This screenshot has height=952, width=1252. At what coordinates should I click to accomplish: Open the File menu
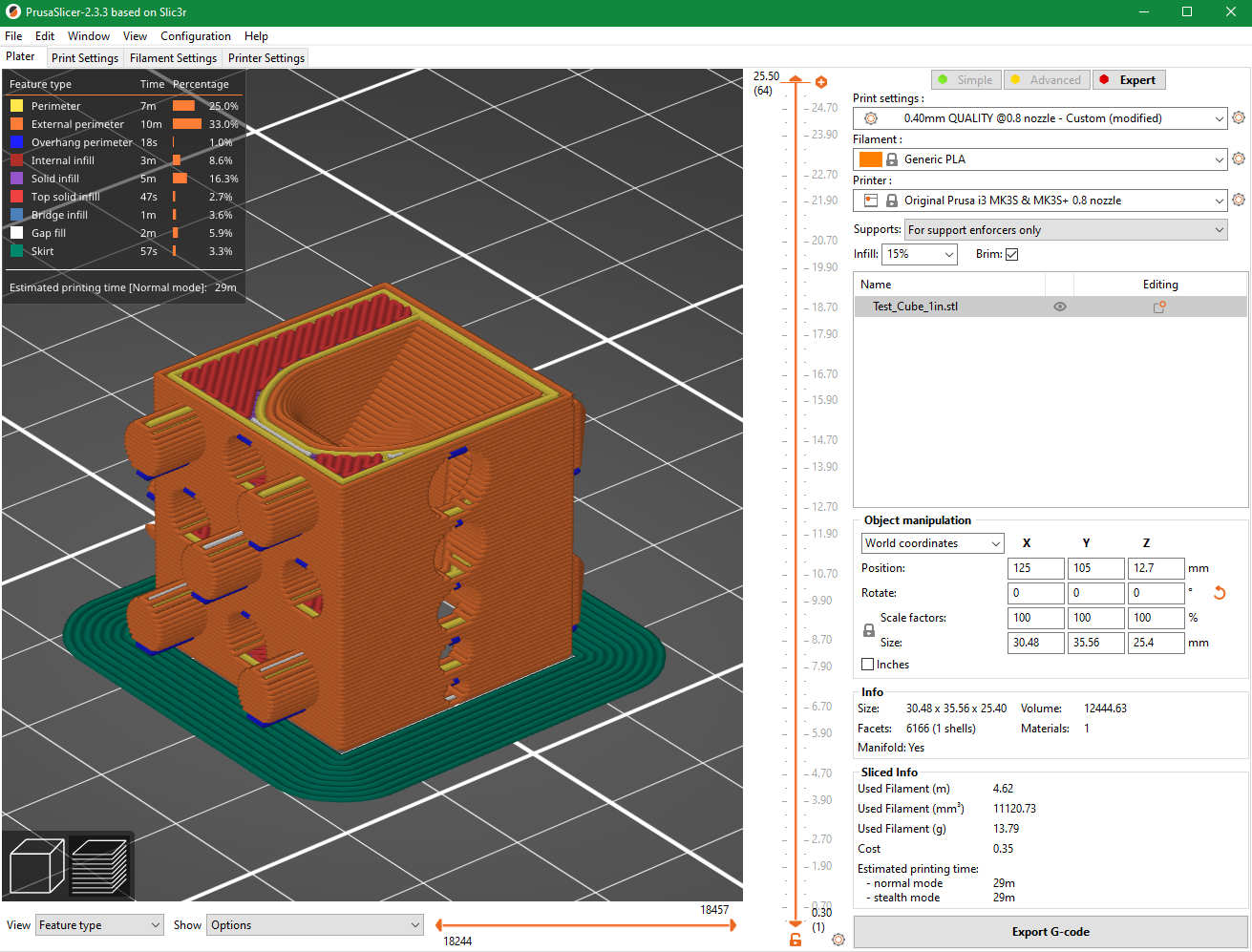13,36
